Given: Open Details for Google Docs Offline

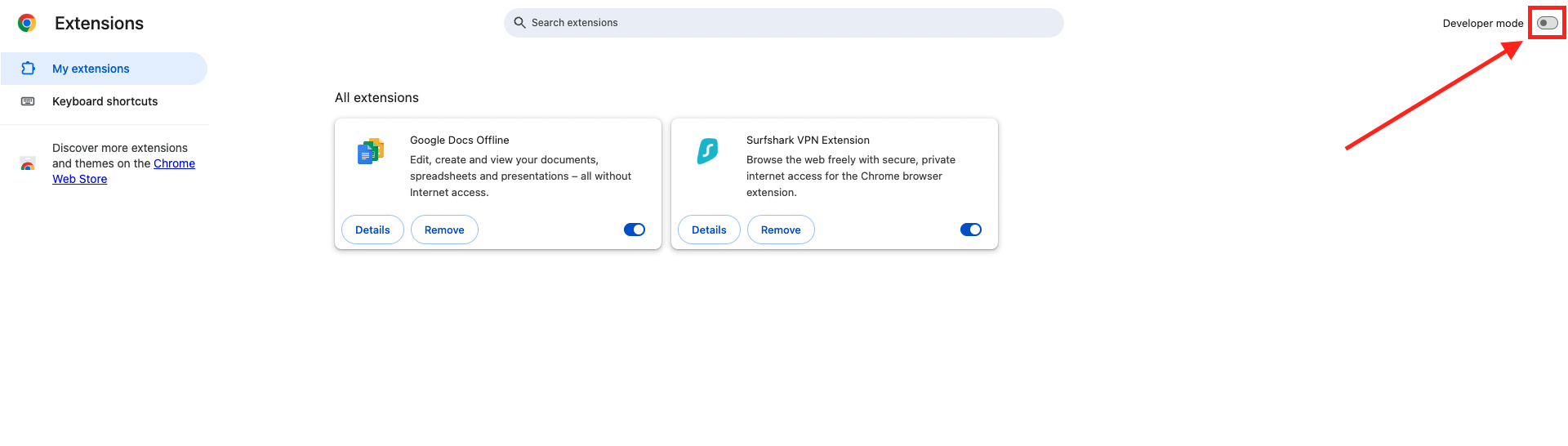Looking at the screenshot, I should point(372,230).
